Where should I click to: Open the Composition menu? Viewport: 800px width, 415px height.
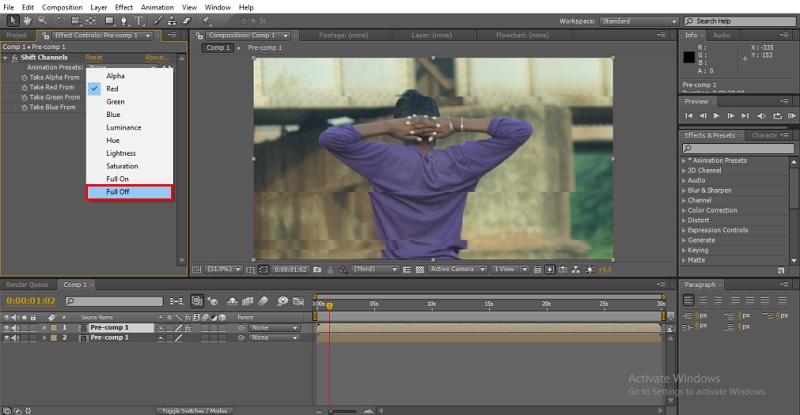[62, 7]
